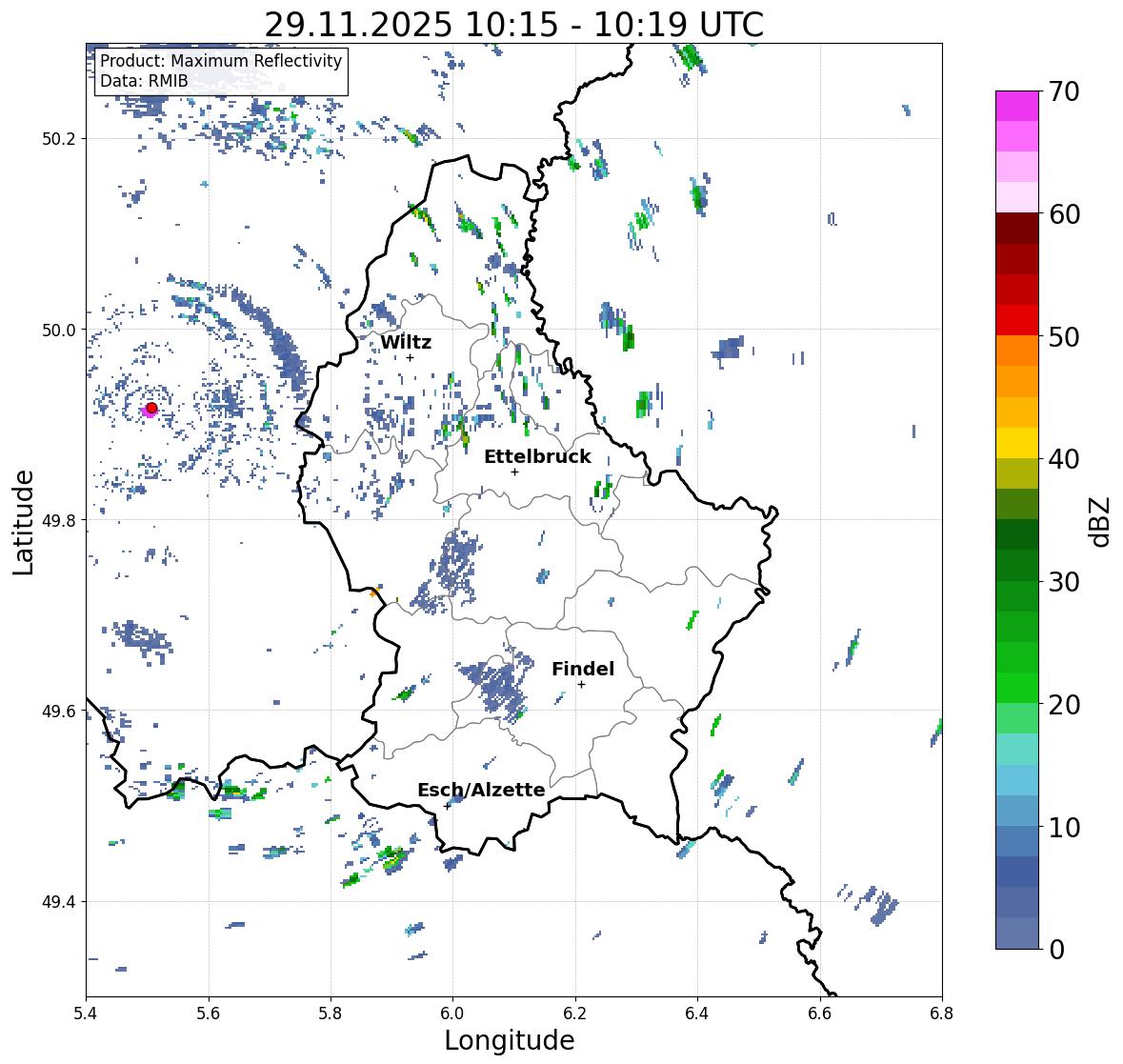Viewport: 1123px width, 1064px height.
Task: Click the 6.8 longitude tick label
Action: [x=942, y=1014]
